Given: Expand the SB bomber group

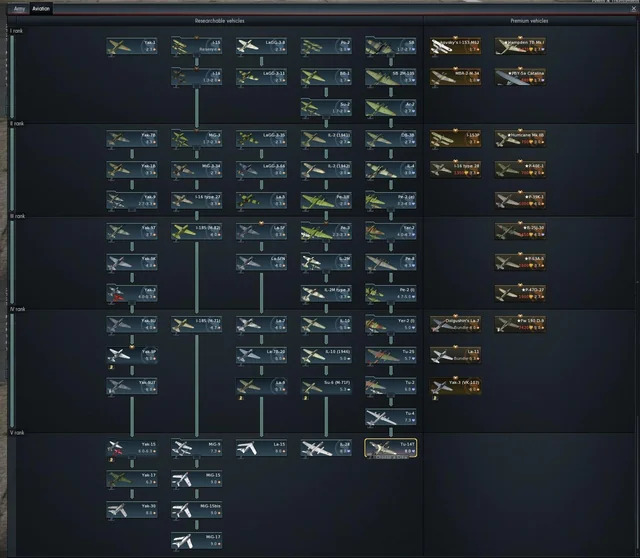Looking at the screenshot, I should [x=391, y=46].
